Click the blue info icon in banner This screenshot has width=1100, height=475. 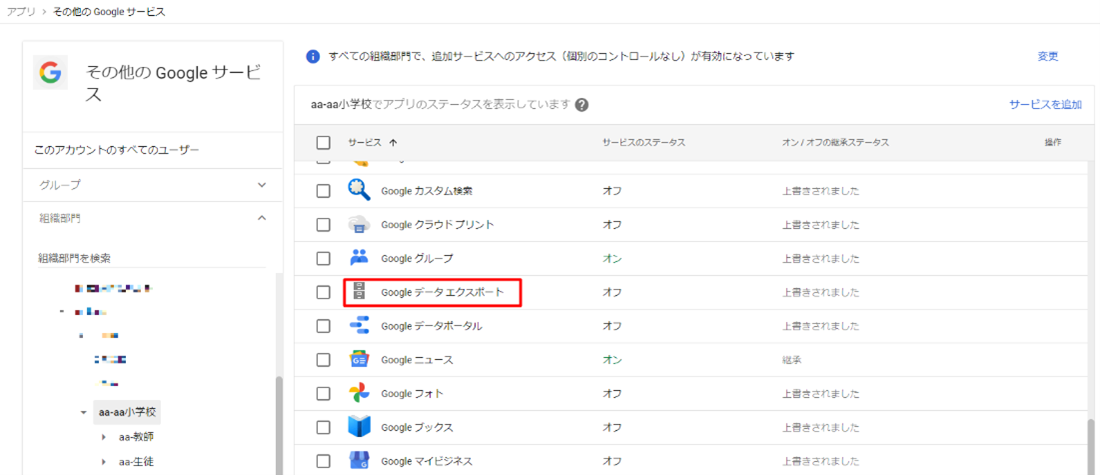pos(314,57)
